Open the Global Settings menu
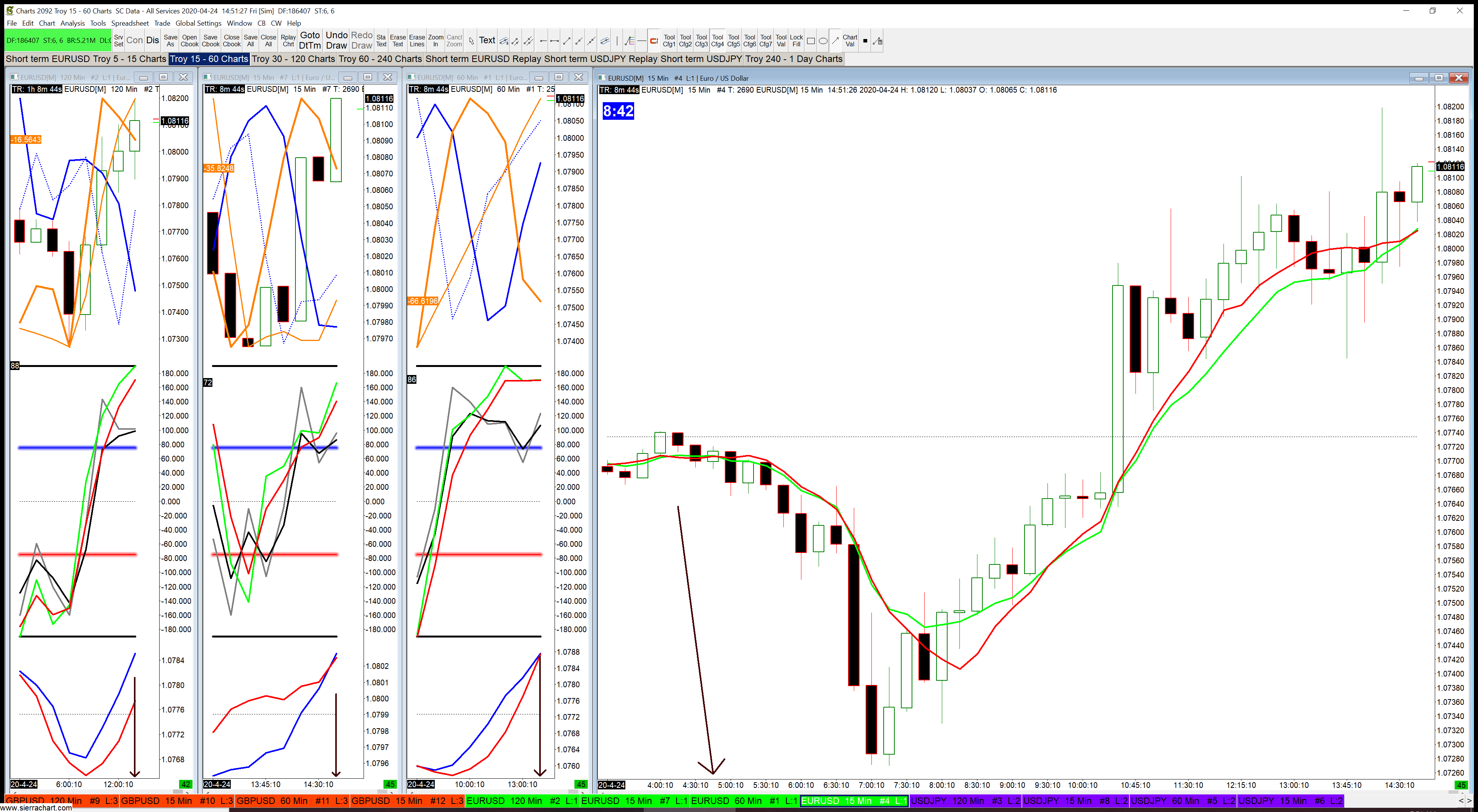The height and width of the screenshot is (812, 1478). click(x=198, y=23)
